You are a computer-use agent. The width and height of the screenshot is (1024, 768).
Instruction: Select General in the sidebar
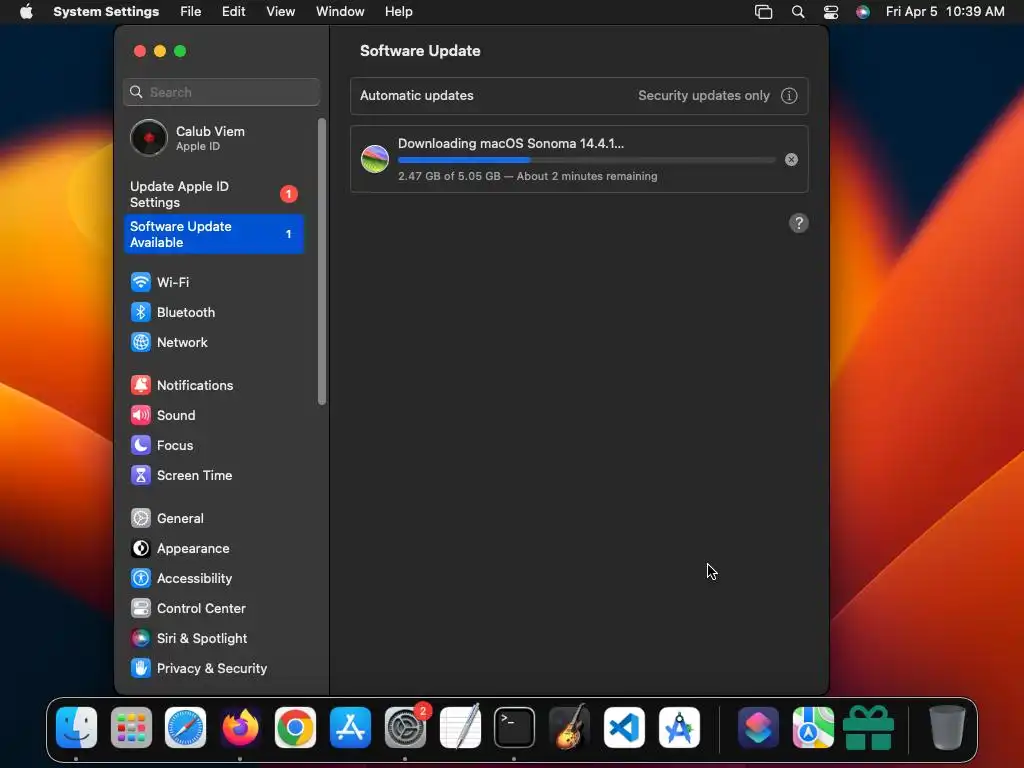point(214,519)
